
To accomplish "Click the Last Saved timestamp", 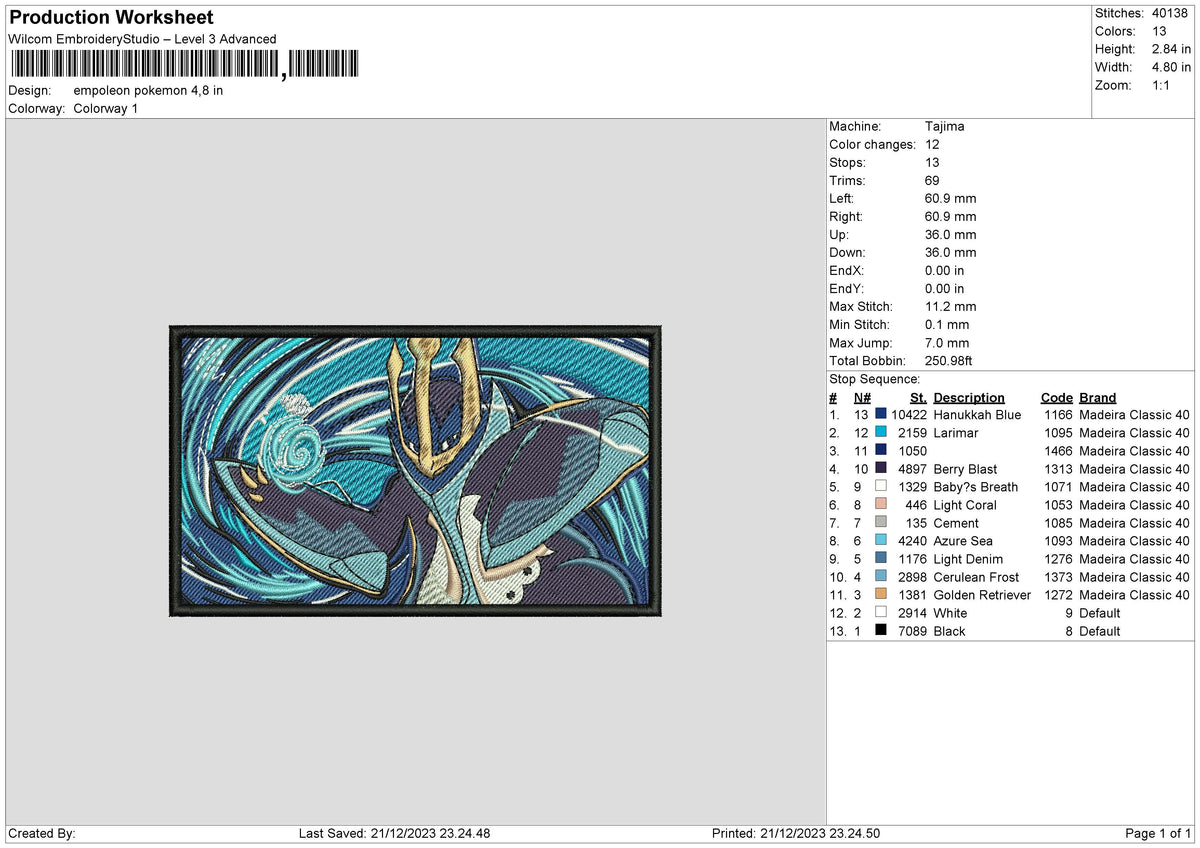I will point(394,834).
